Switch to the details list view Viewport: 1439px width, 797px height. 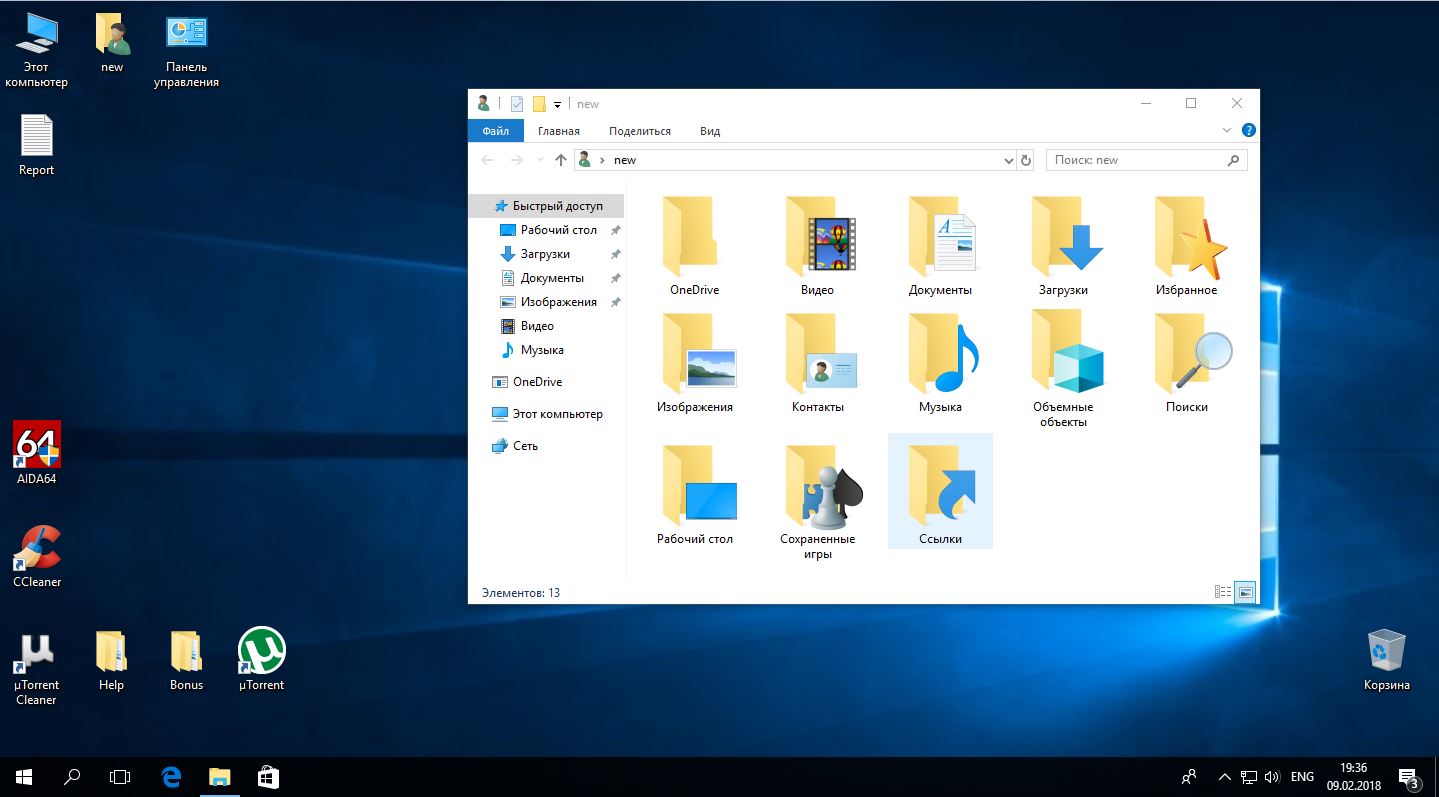tap(1223, 592)
